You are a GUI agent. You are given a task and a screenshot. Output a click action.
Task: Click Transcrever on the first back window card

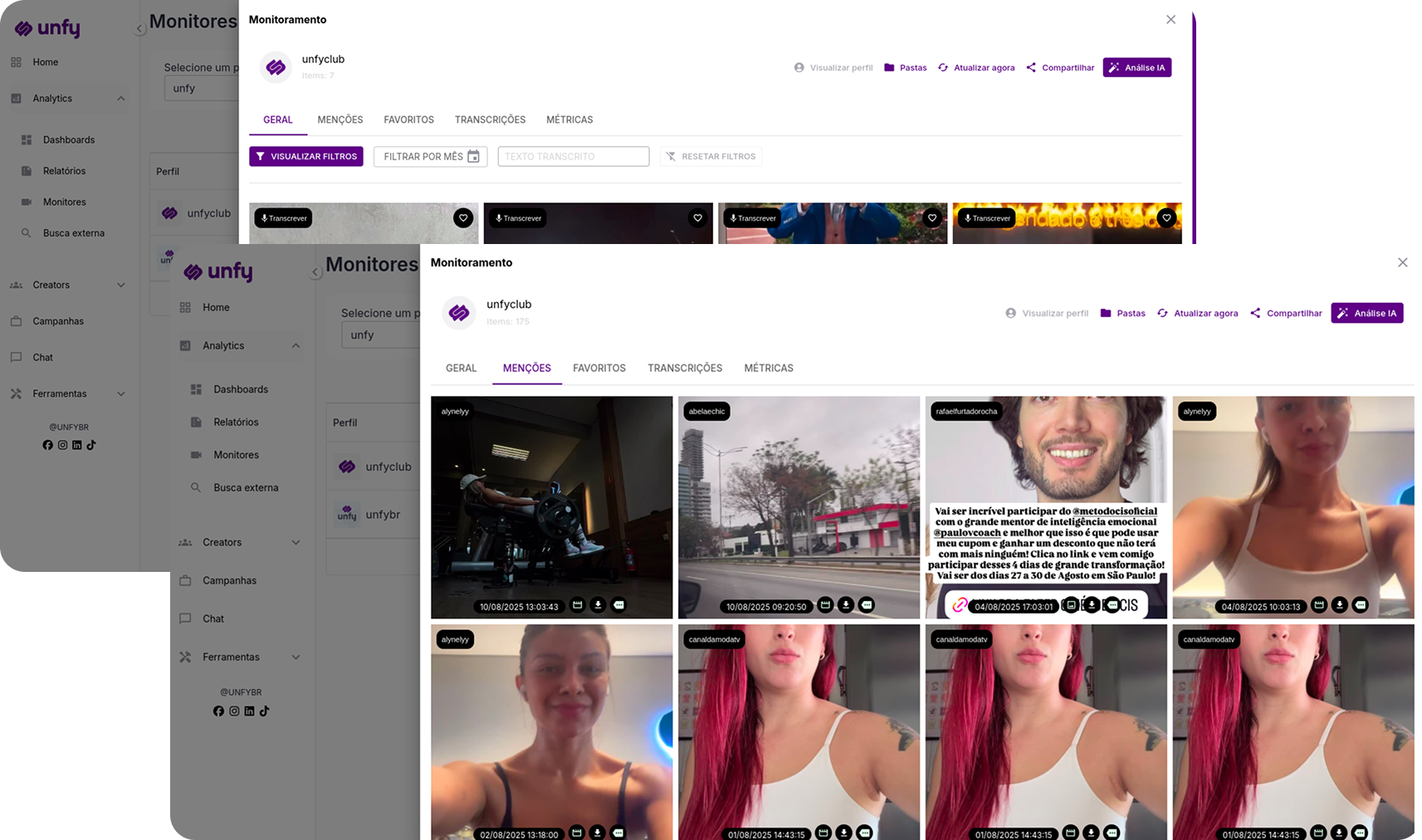284,218
